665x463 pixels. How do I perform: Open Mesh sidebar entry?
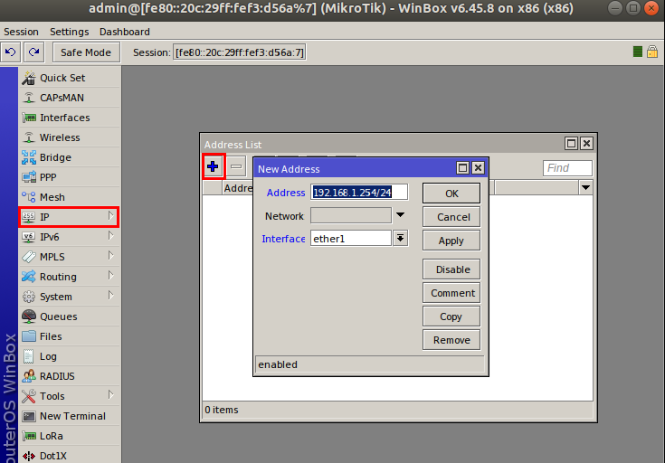point(70,198)
